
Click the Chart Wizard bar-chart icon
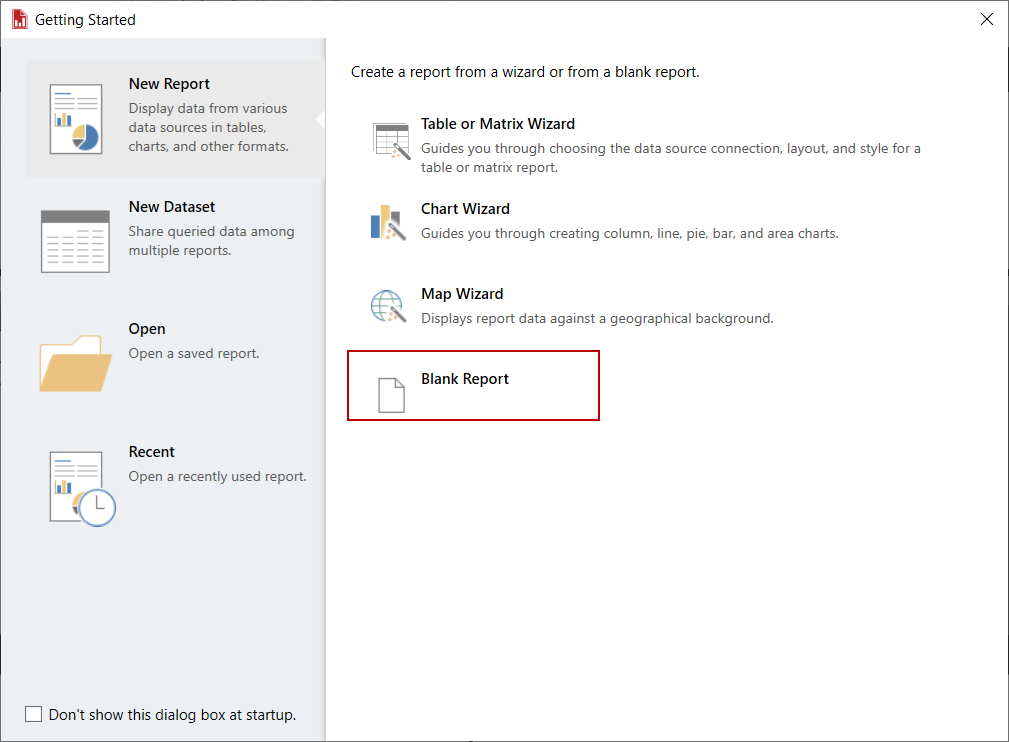click(x=389, y=223)
